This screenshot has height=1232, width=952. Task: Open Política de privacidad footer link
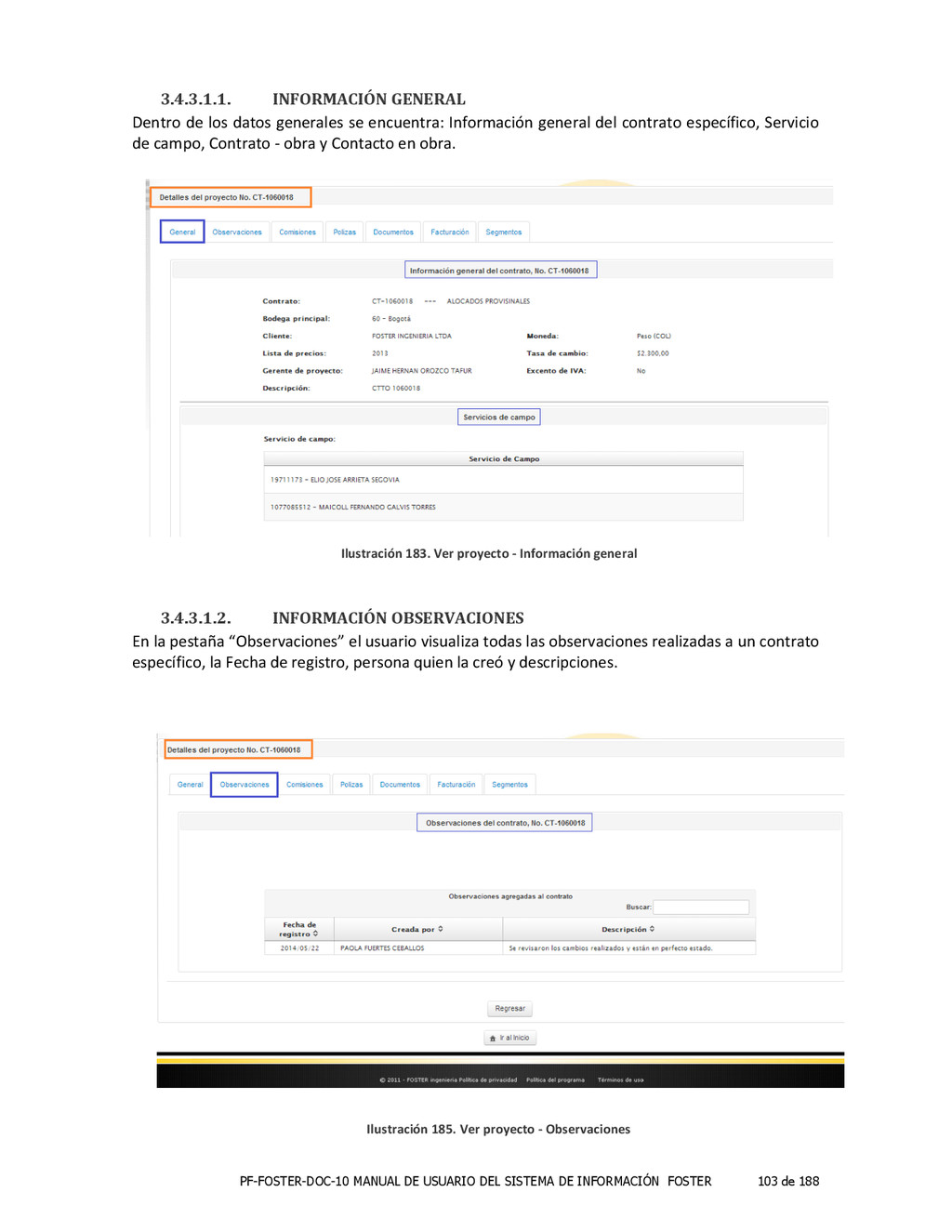coord(487,1080)
